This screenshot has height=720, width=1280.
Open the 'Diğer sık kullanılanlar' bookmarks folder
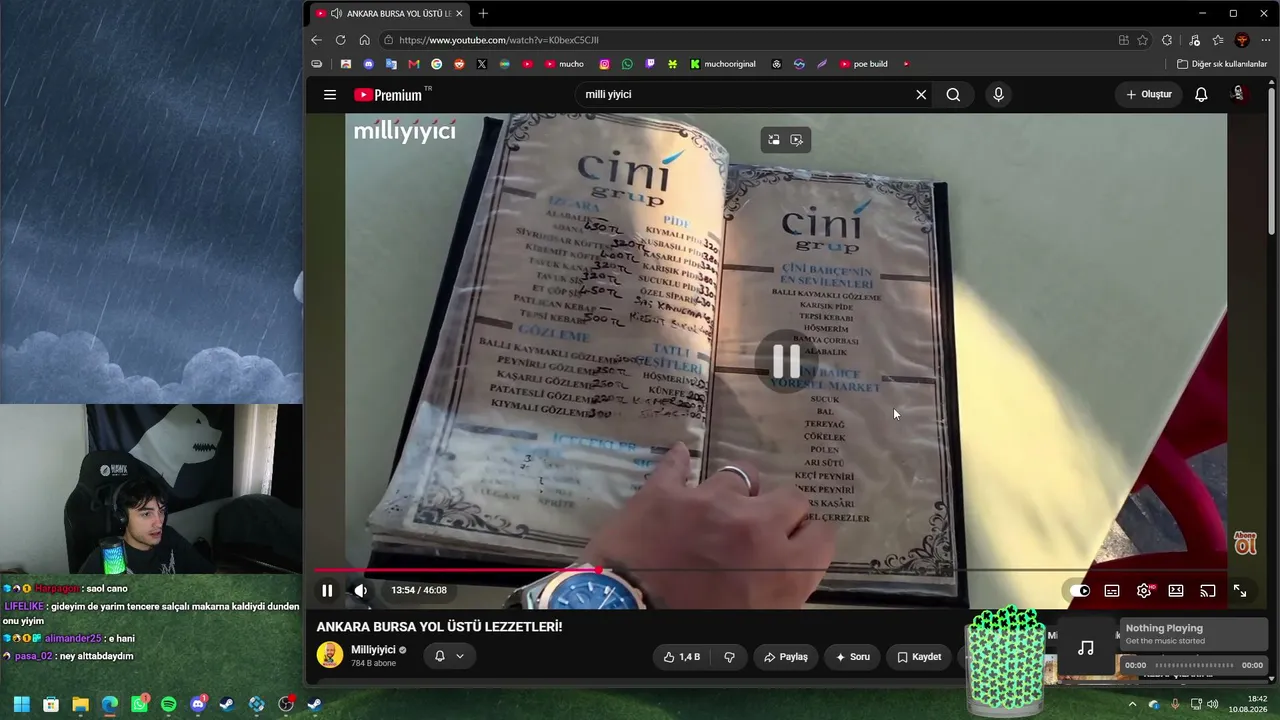[x=1222, y=64]
